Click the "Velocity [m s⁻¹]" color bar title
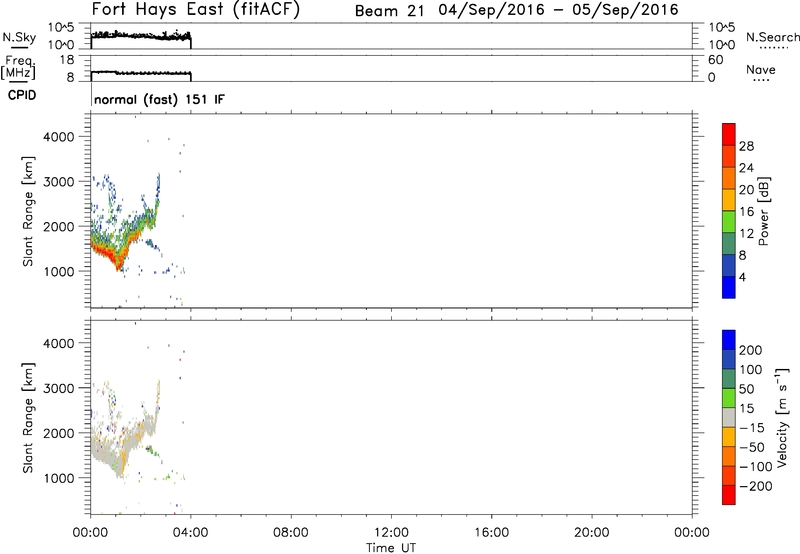 [782, 417]
